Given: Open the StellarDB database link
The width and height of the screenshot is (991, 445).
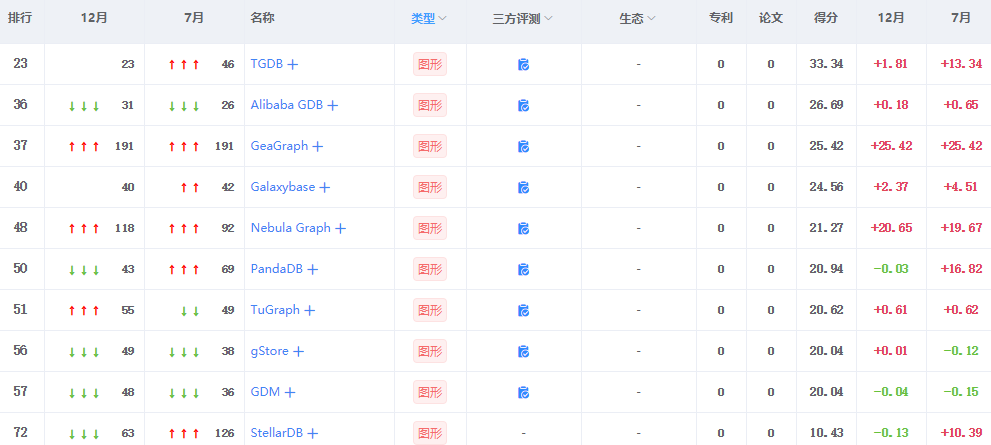Looking at the screenshot, I should [x=277, y=433].
